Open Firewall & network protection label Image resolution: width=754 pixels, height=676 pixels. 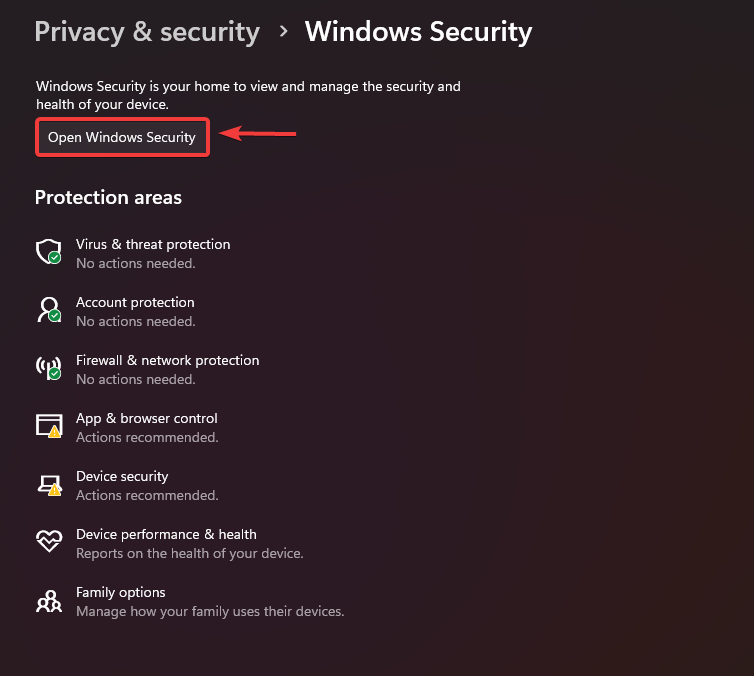coord(167,360)
